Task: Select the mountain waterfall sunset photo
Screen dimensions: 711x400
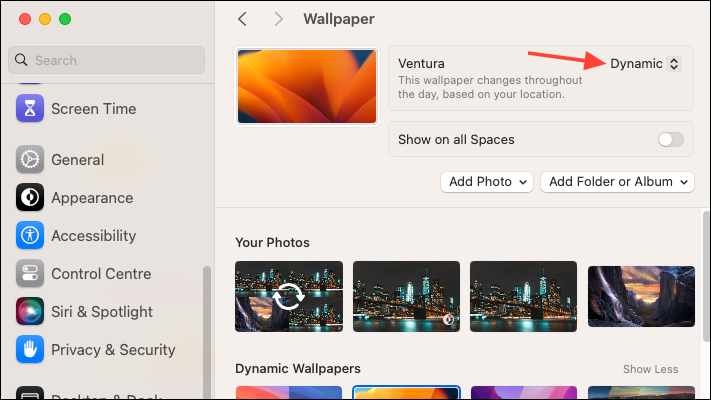Action: (641, 296)
